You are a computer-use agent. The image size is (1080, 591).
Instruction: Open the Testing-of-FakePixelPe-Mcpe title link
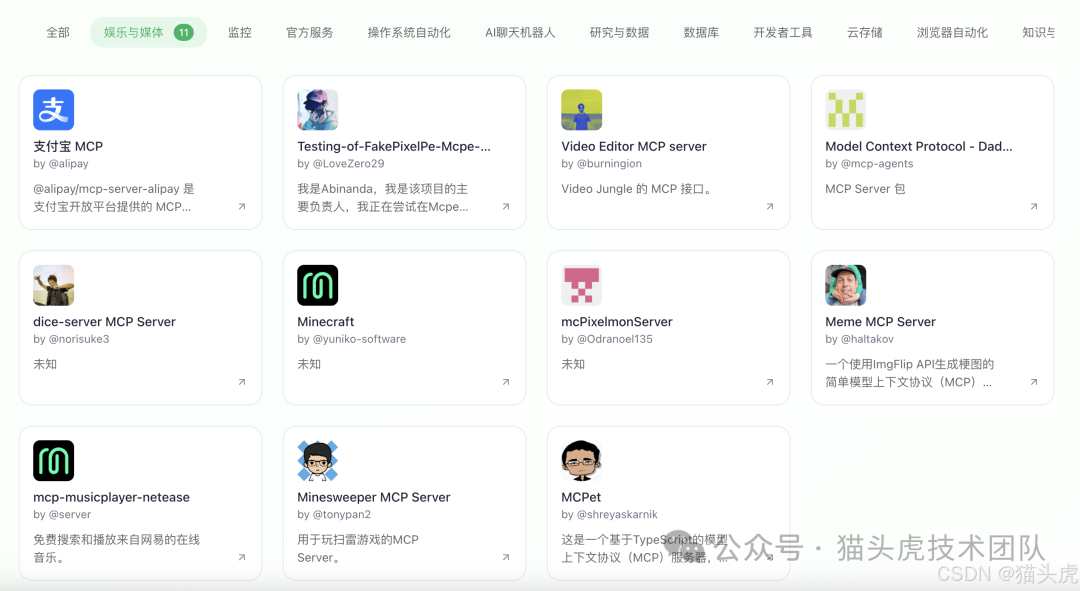394,146
